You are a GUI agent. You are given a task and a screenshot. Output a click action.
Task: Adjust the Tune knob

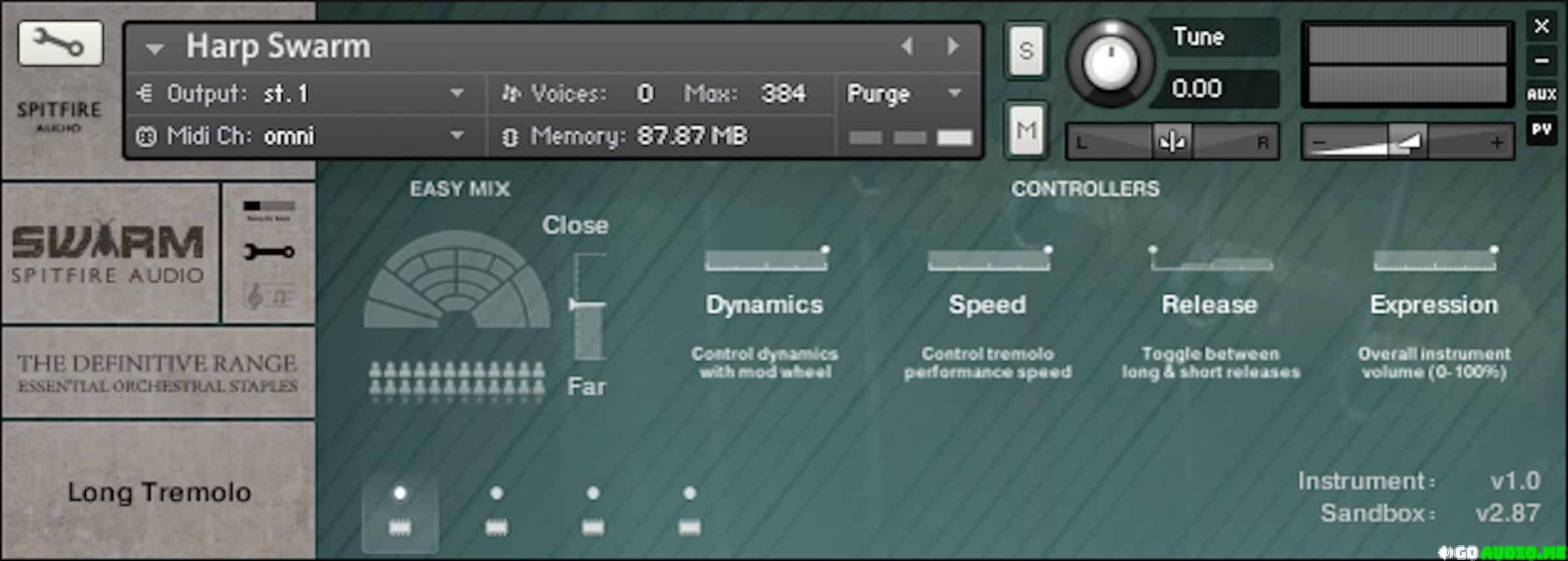[x=1109, y=63]
